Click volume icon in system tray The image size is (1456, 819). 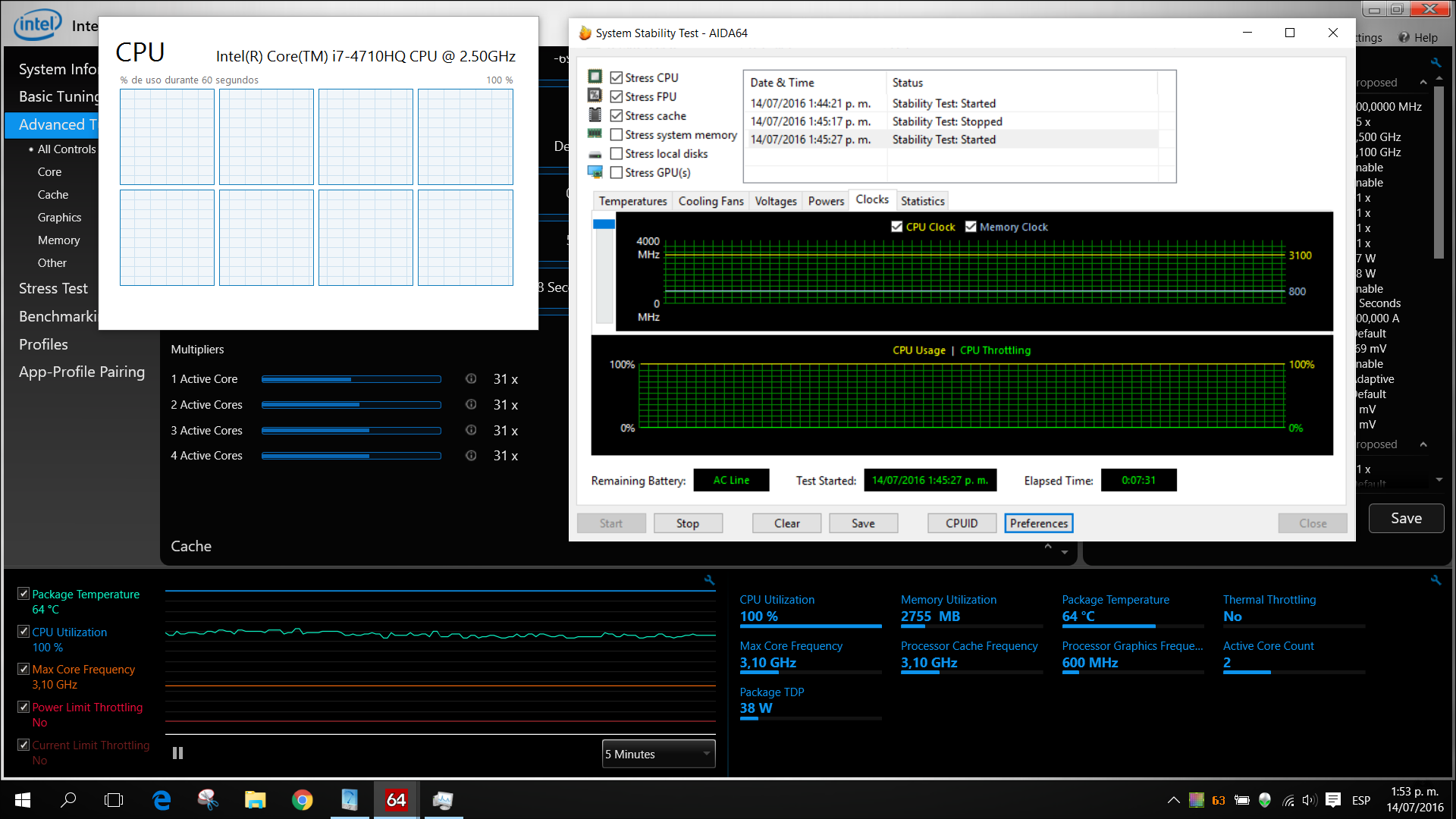pyautogui.click(x=1310, y=800)
